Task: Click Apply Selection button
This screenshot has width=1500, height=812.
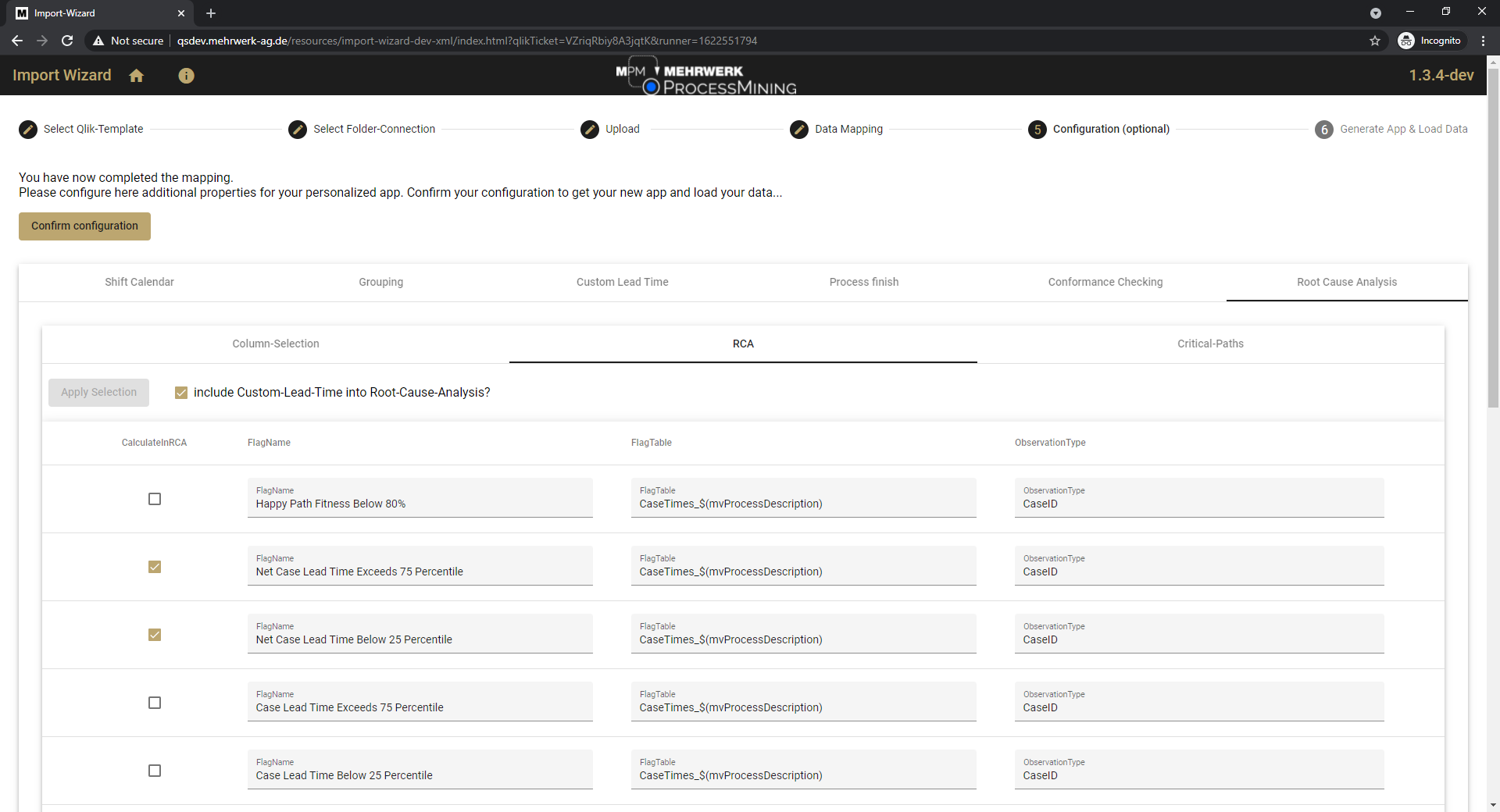Action: click(x=98, y=392)
